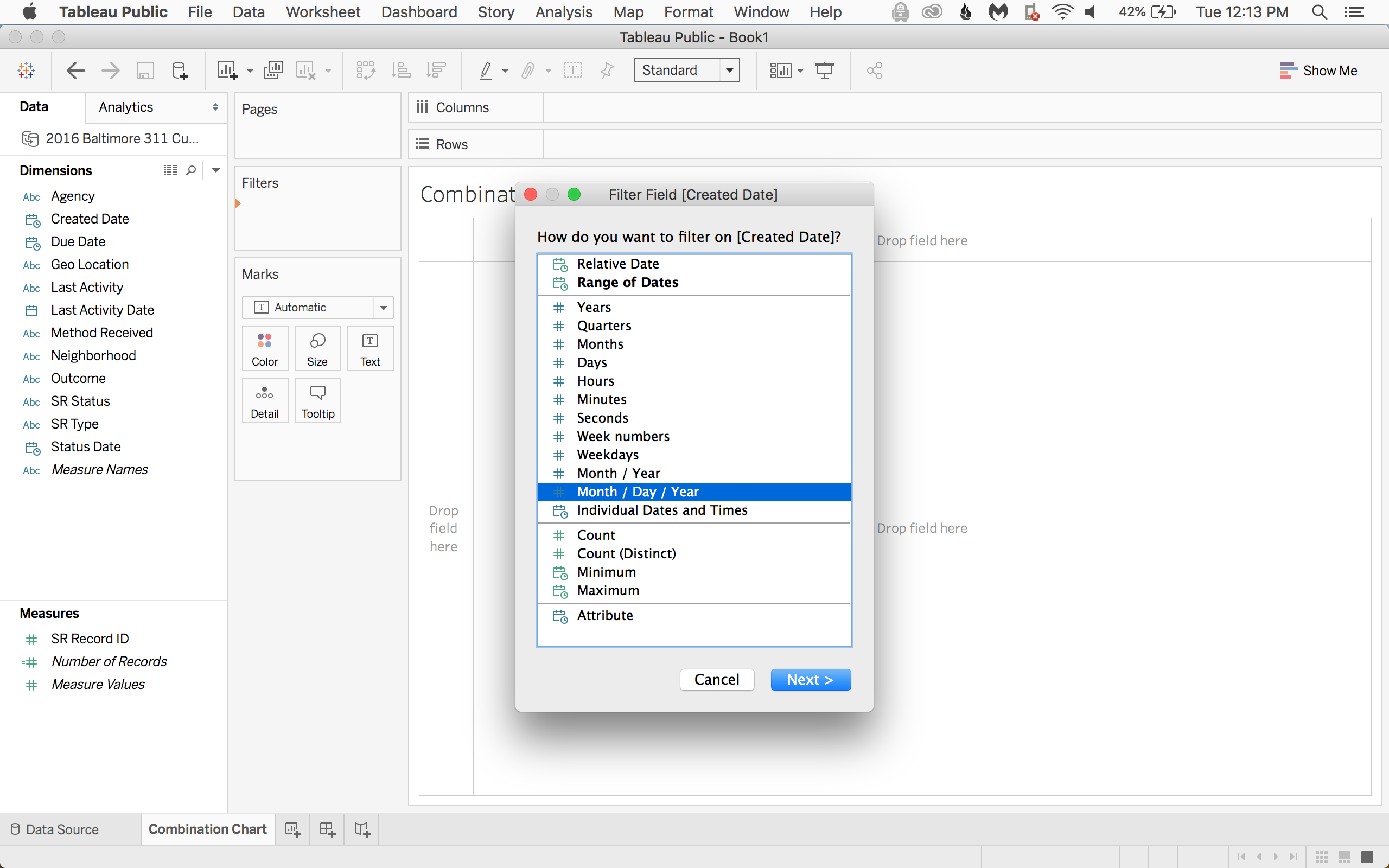Open the Clear Sheet dropdown arrow
Image resolution: width=1389 pixels, height=868 pixels.
pyautogui.click(x=328, y=71)
